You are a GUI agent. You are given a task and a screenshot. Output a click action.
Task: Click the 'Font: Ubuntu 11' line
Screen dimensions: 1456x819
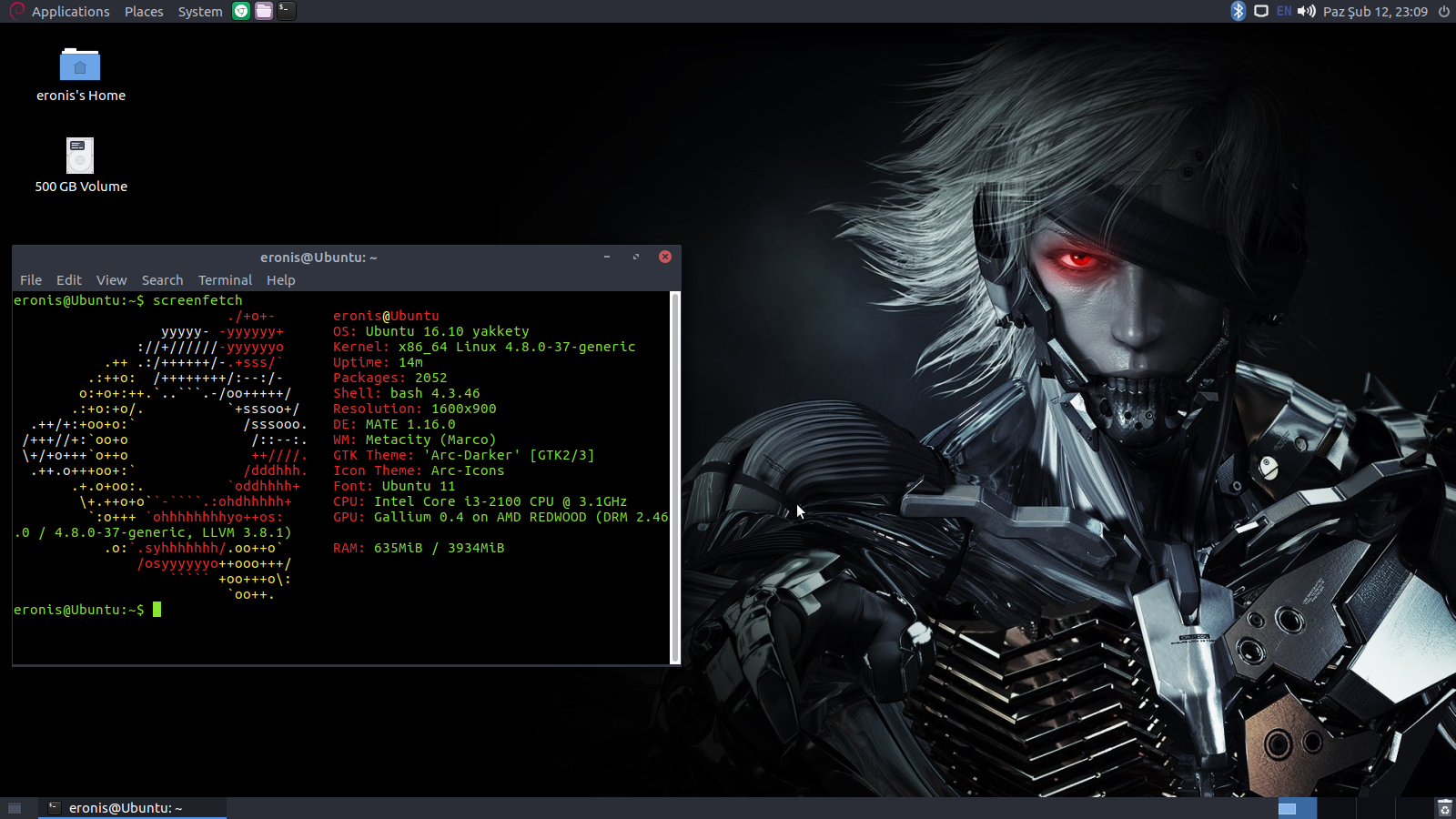pos(394,486)
